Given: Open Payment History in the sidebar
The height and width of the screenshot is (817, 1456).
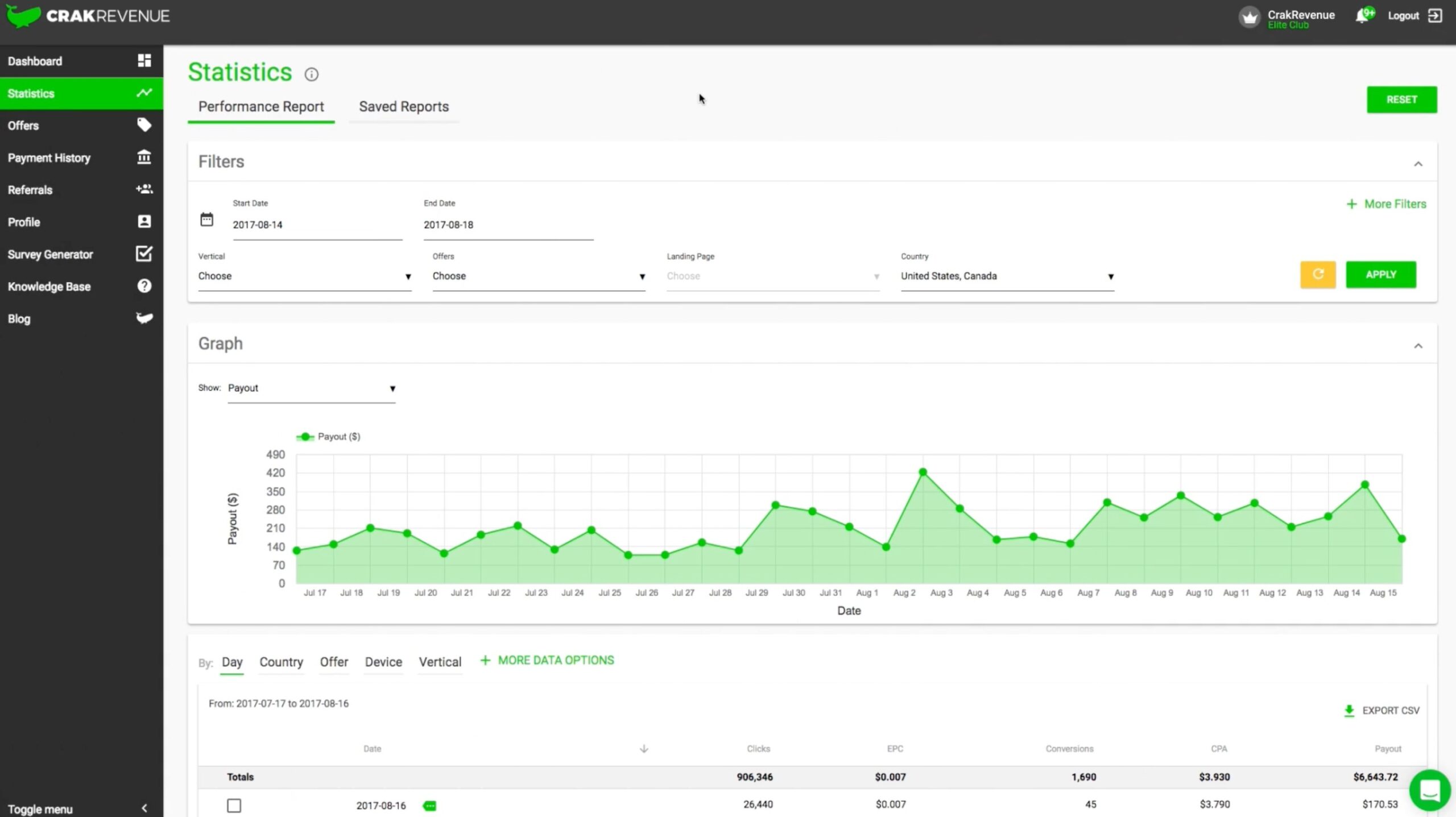Looking at the screenshot, I should [x=81, y=157].
